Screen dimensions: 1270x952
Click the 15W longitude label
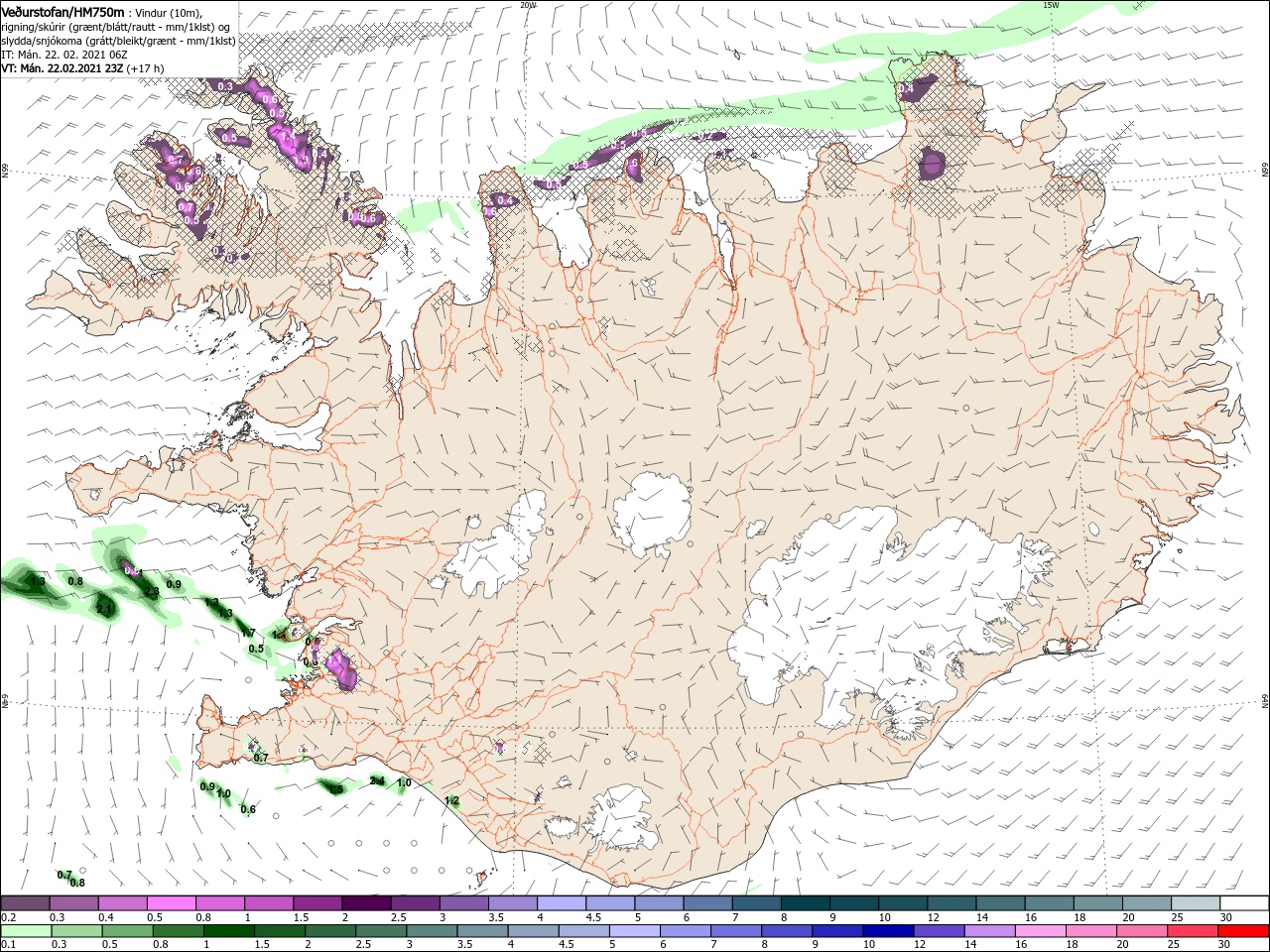click(x=1050, y=5)
